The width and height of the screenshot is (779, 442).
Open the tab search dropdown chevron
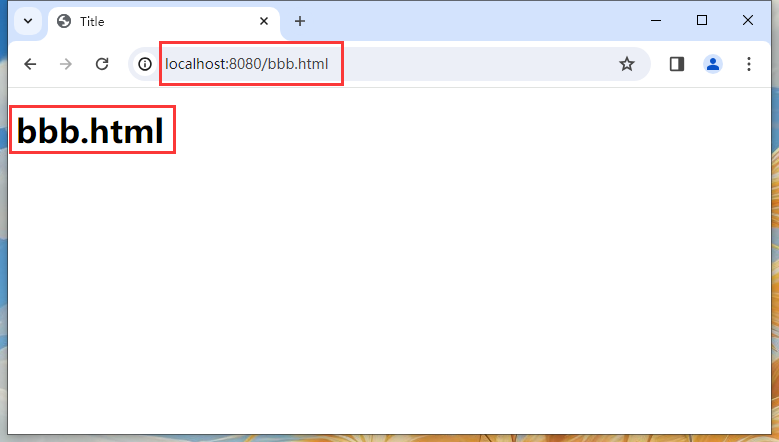click(x=28, y=21)
